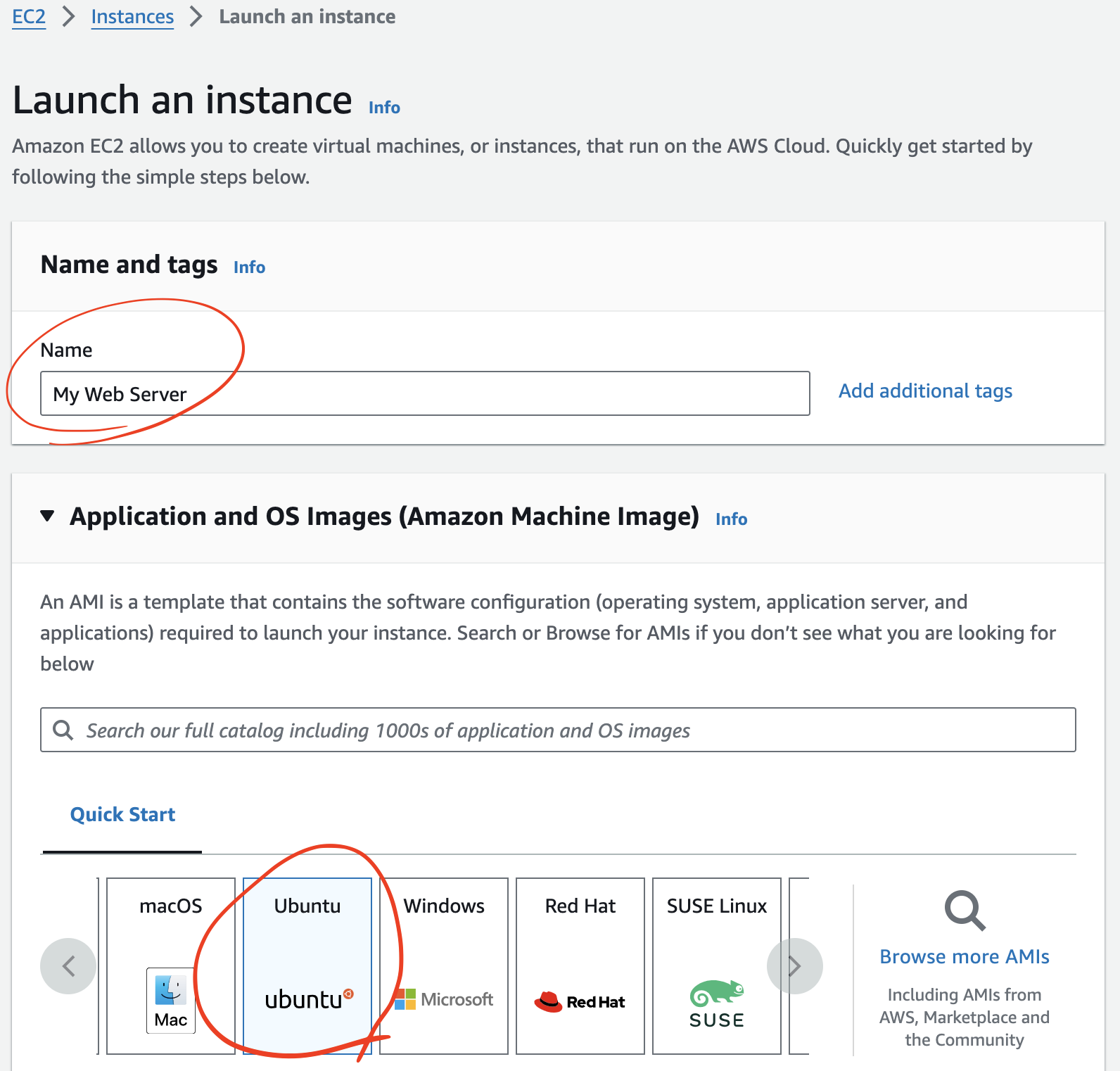Image resolution: width=1120 pixels, height=1071 pixels.
Task: Click the Red Hat logo icon
Action: [580, 1001]
